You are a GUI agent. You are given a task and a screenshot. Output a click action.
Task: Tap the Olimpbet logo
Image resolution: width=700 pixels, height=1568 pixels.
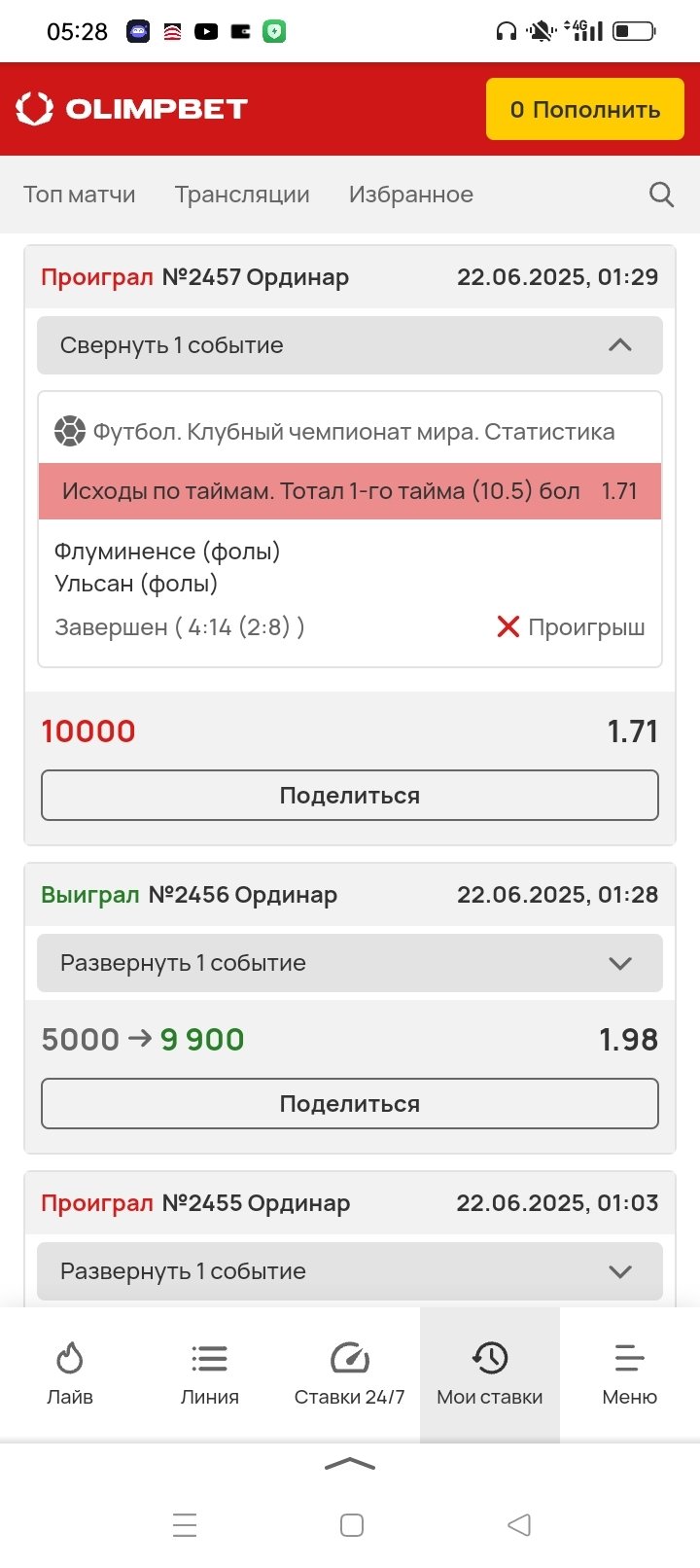tap(132, 109)
